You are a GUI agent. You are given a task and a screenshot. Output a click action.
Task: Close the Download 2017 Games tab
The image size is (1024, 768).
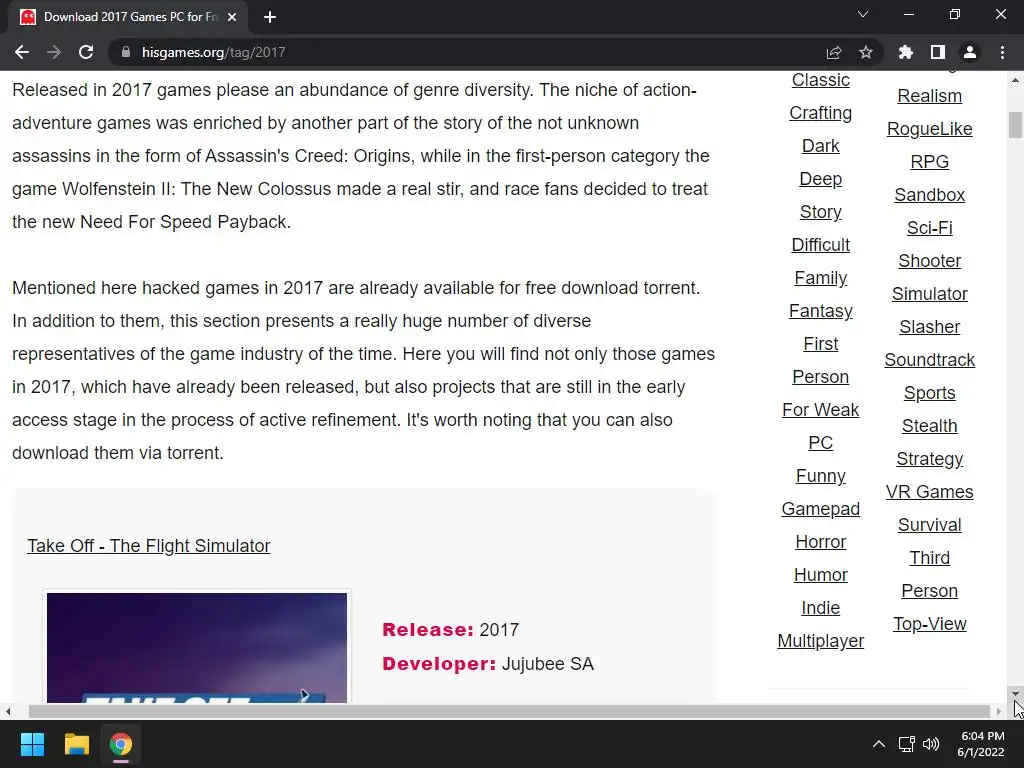pyautogui.click(x=232, y=17)
